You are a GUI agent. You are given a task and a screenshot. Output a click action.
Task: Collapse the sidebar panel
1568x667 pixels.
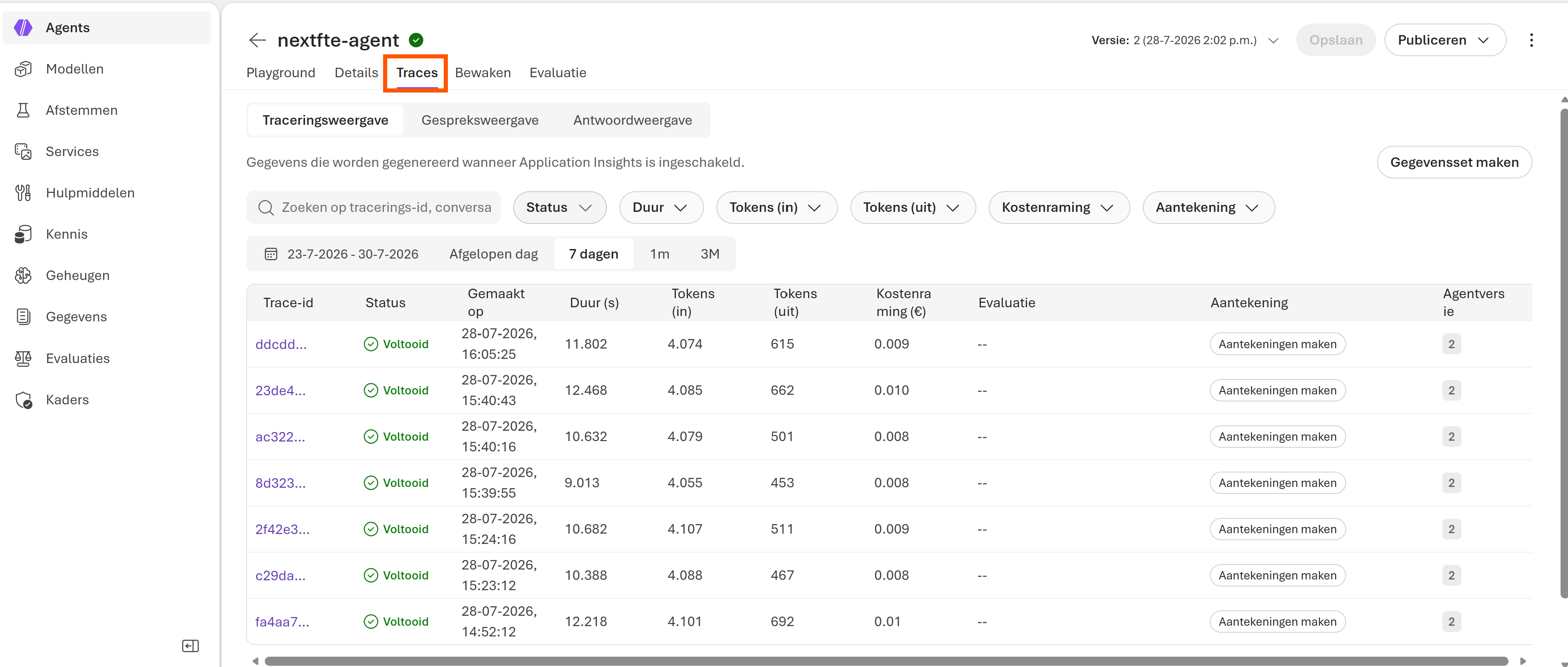pos(190,646)
